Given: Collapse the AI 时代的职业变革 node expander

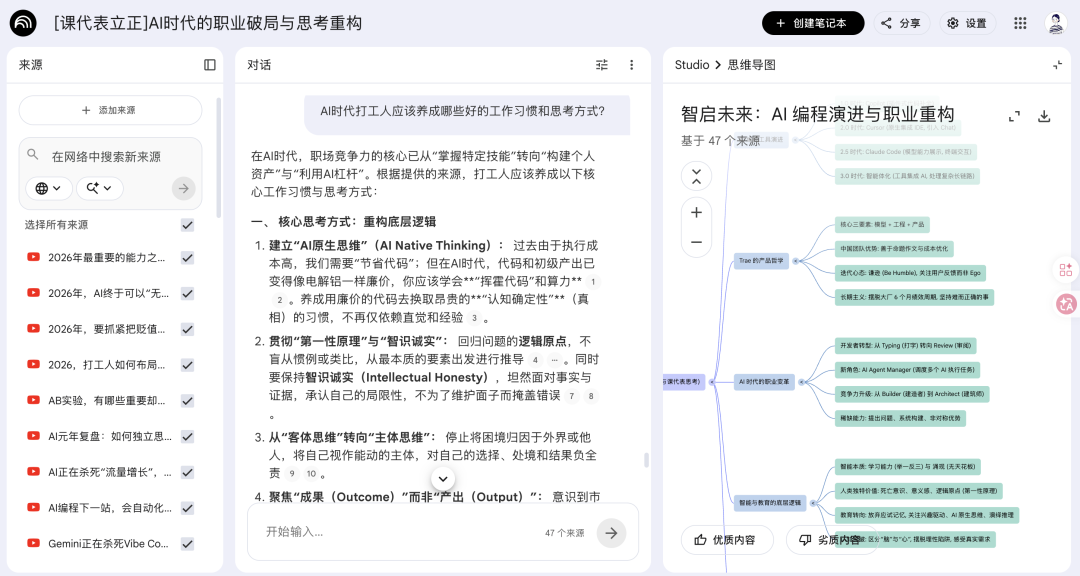Looking at the screenshot, I should 801,382.
